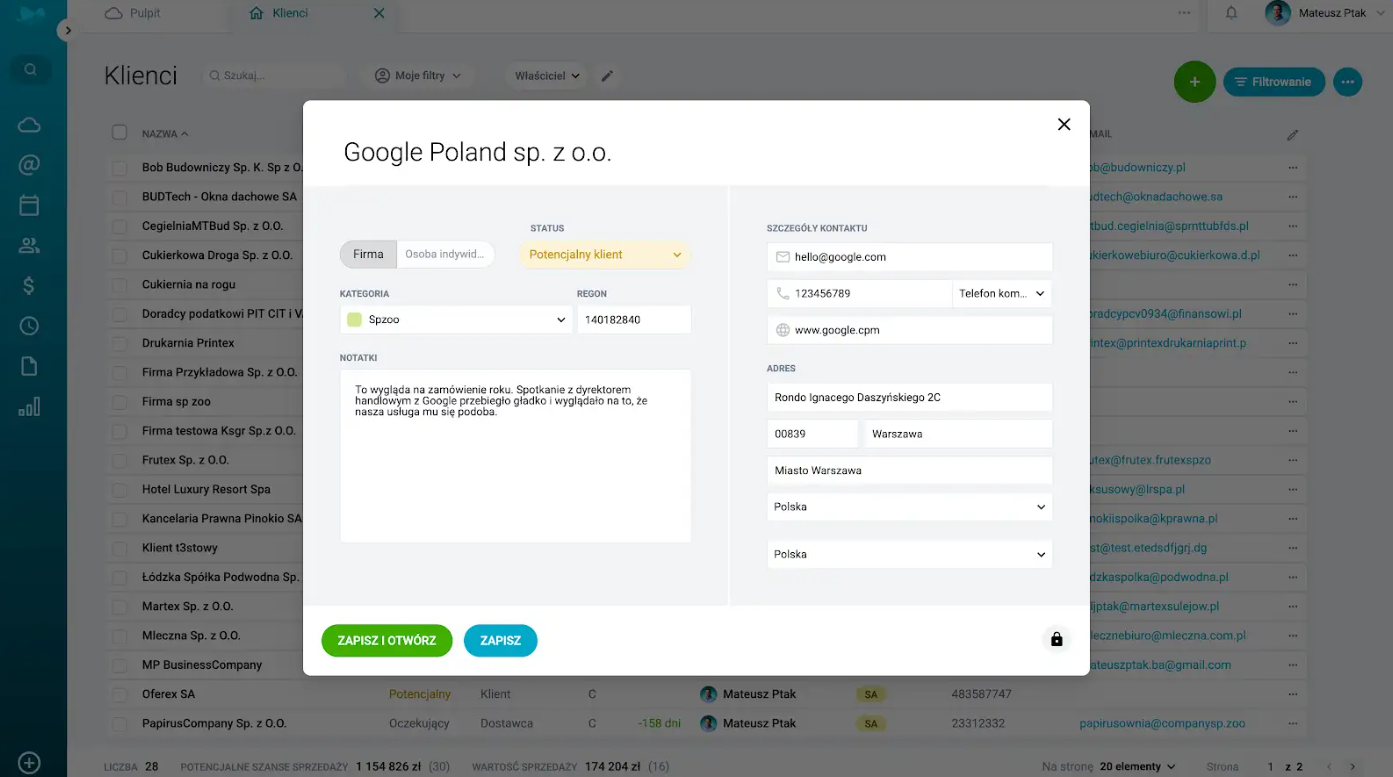1393x777 pixels.
Task: Click the www.google.cpm website field
Action: pos(909,330)
